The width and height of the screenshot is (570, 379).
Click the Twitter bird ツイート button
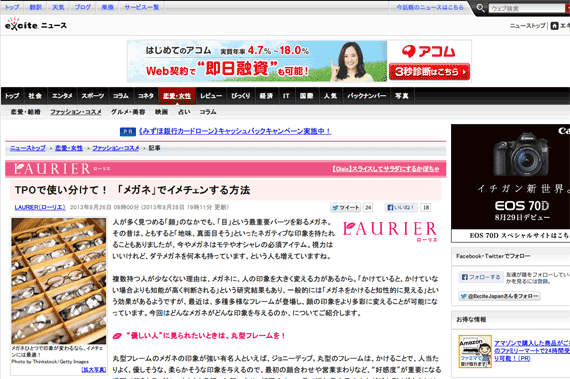[x=345, y=207]
